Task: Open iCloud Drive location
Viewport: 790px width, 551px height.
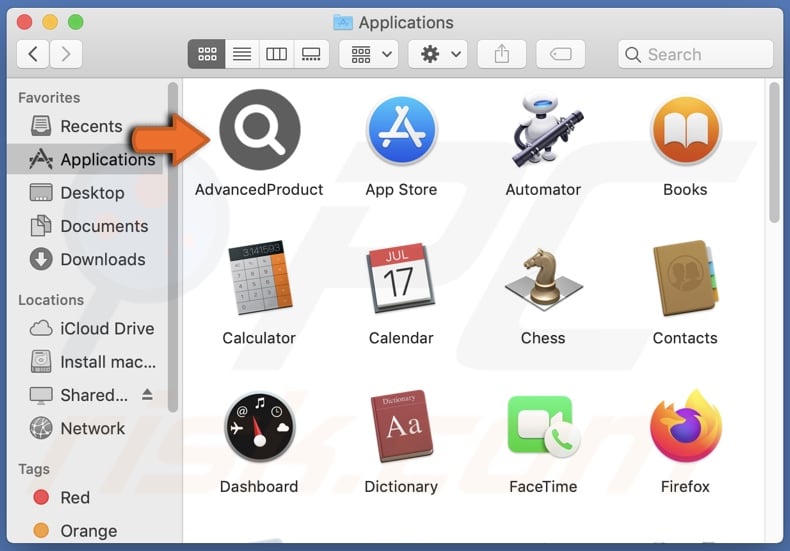Action: (85, 328)
